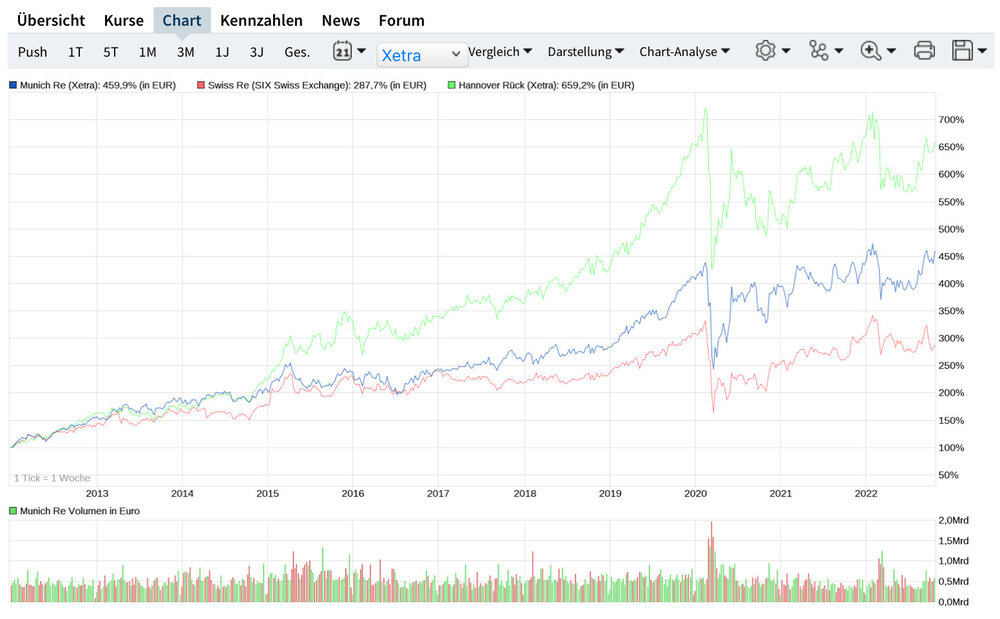Screen dimensions: 1000x619
Task: Switch to the Kennzahlen tab
Action: click(261, 20)
